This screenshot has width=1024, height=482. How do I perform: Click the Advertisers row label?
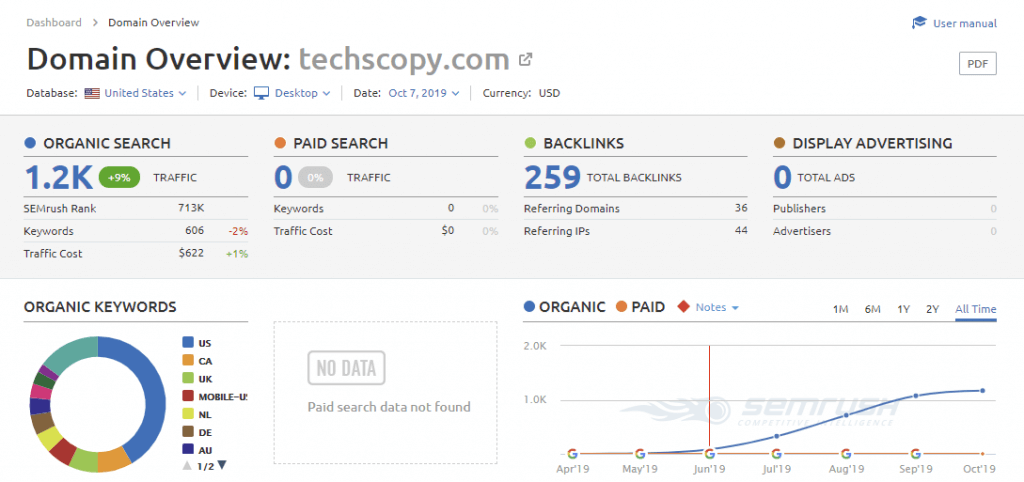[802, 231]
